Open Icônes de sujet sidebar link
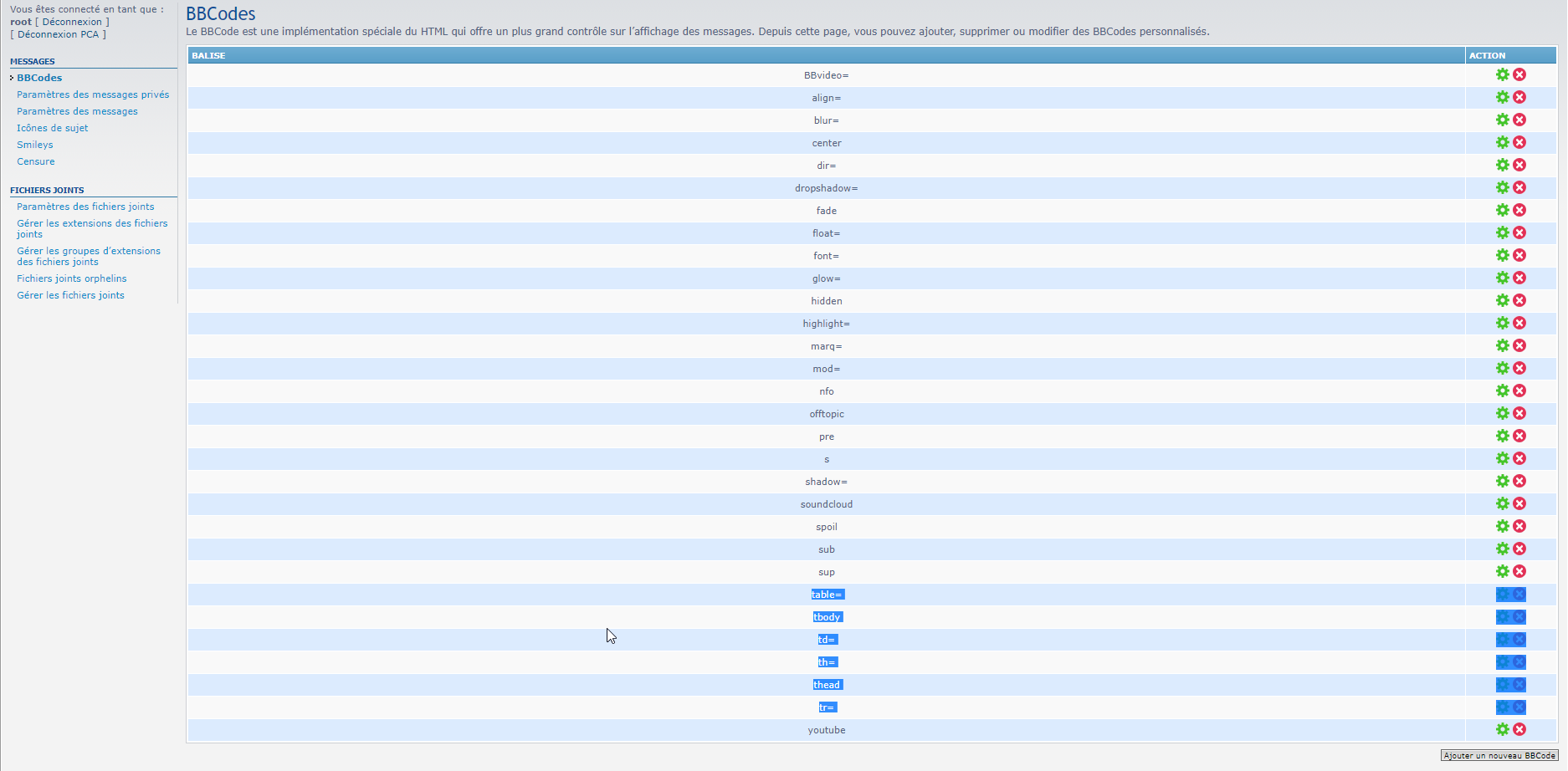 tap(53, 128)
